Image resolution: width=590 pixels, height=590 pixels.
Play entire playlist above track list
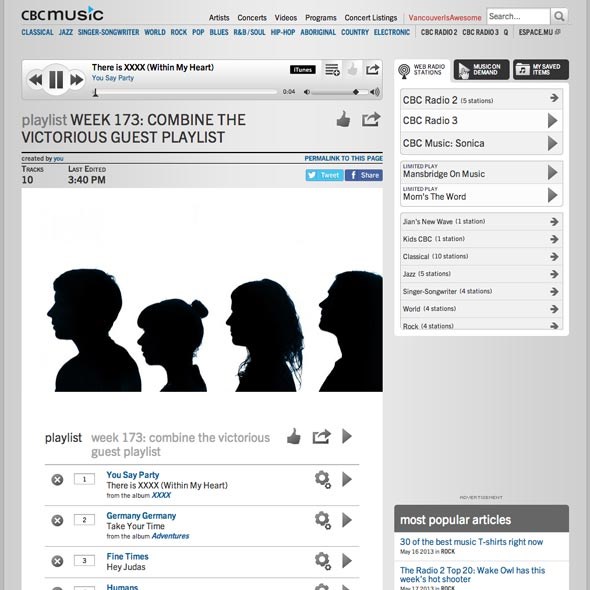[x=347, y=436]
